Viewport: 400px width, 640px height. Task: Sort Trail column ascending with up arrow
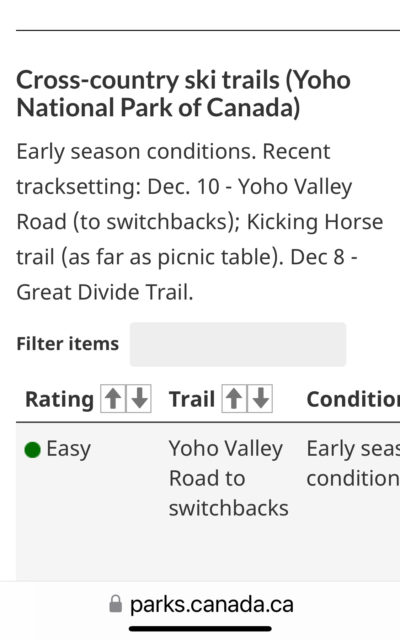[x=234, y=399]
